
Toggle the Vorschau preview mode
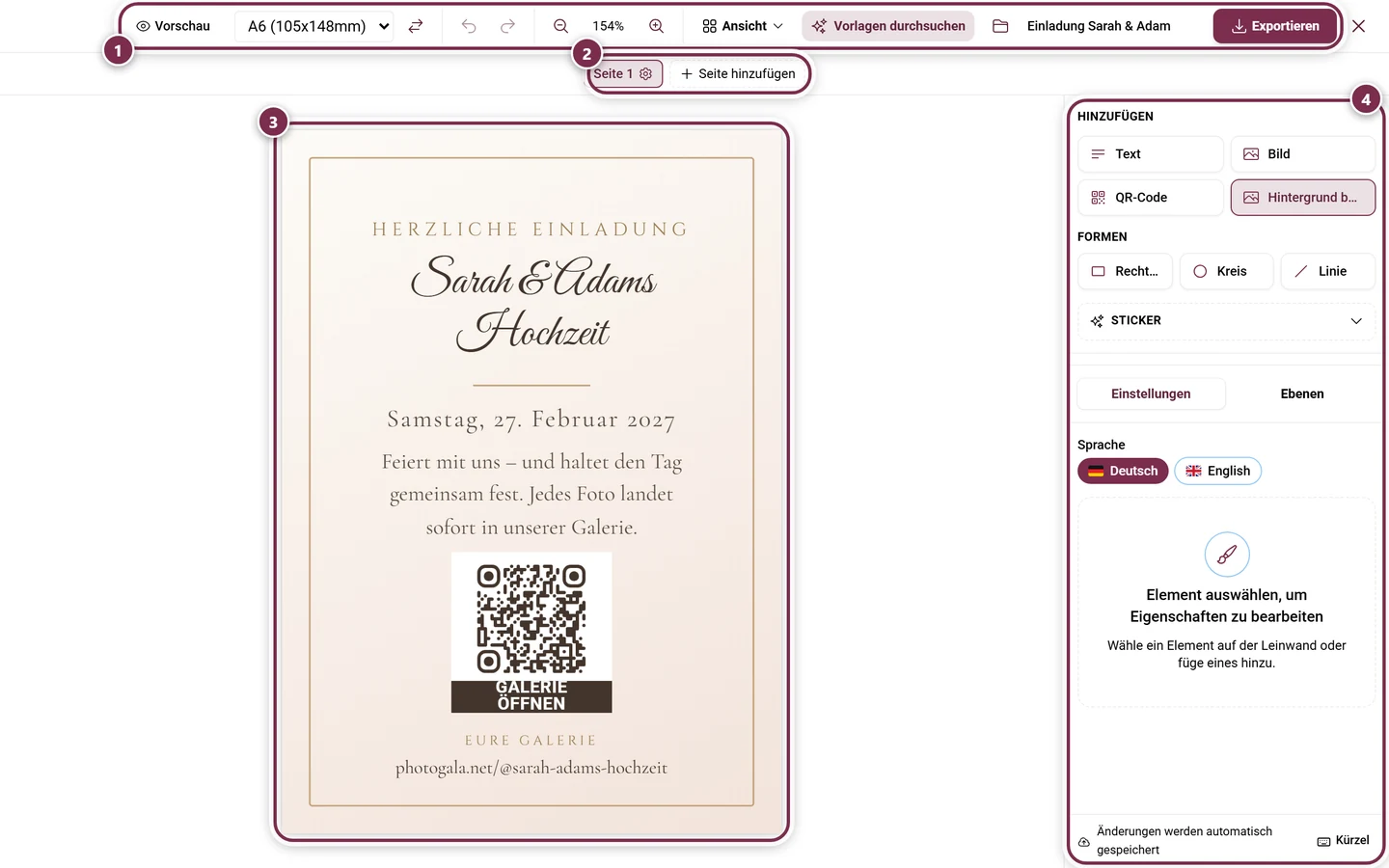click(174, 26)
